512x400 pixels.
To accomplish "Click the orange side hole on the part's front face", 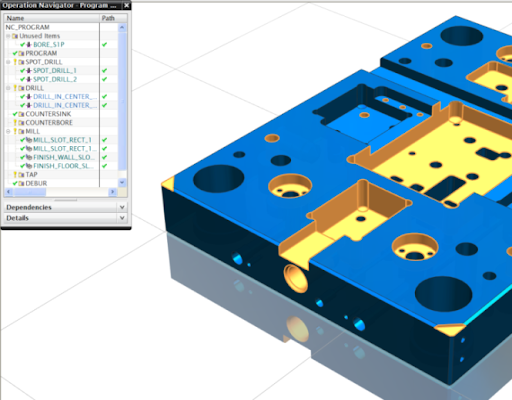I will (x=295, y=279).
